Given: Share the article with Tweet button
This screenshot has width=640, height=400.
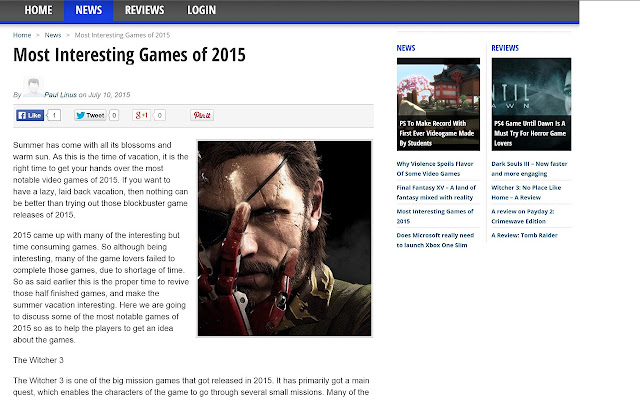Looking at the screenshot, I should [x=90, y=115].
